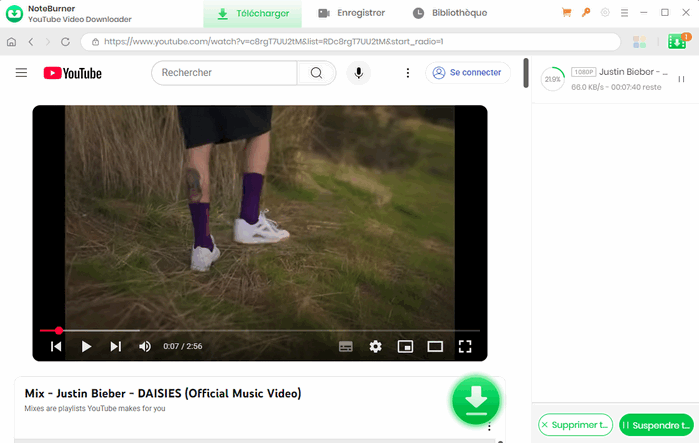Screen dimensions: 699x443
Task: Click the 21.9% circular download progress
Action: pos(553,79)
